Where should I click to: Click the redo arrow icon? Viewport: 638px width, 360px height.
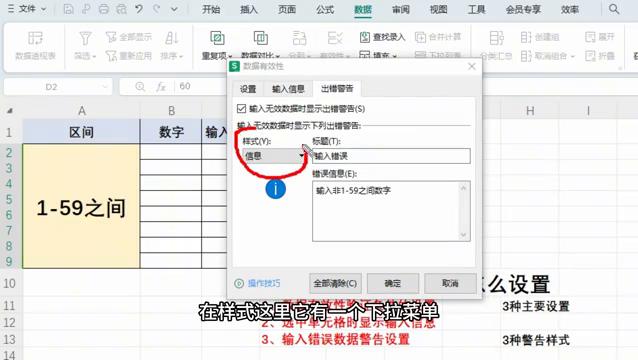156,9
